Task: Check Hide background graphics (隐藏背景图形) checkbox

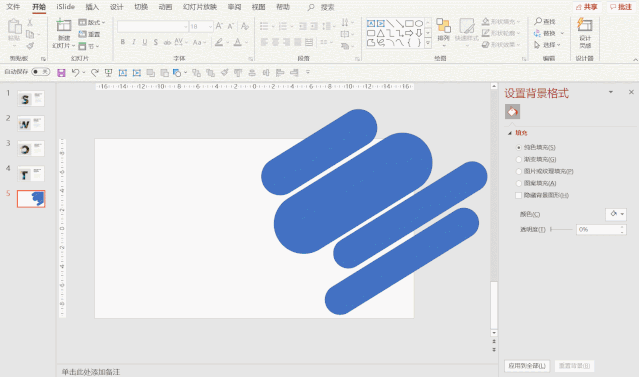Action: [518, 195]
